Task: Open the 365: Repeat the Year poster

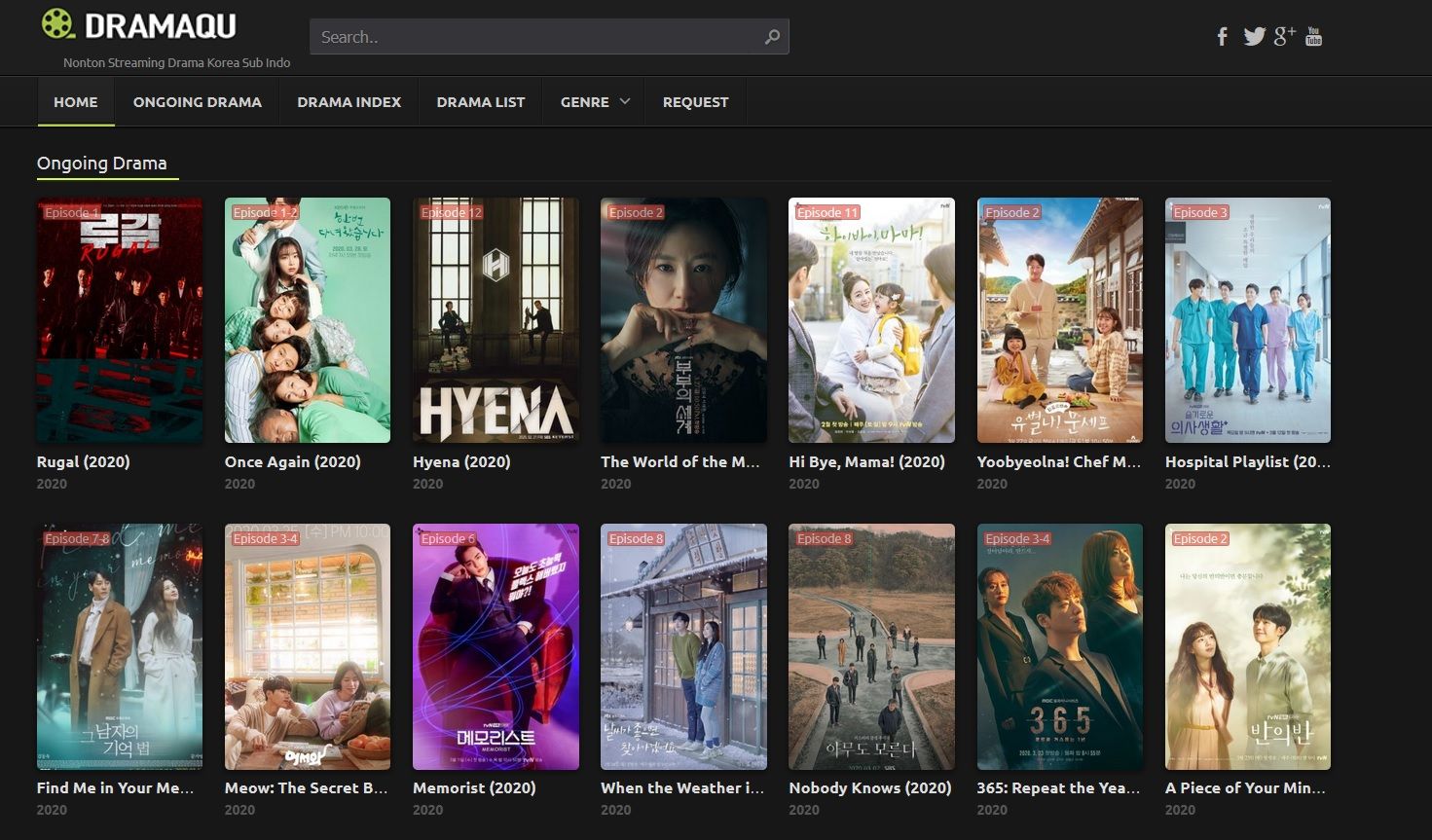Action: coord(1060,646)
